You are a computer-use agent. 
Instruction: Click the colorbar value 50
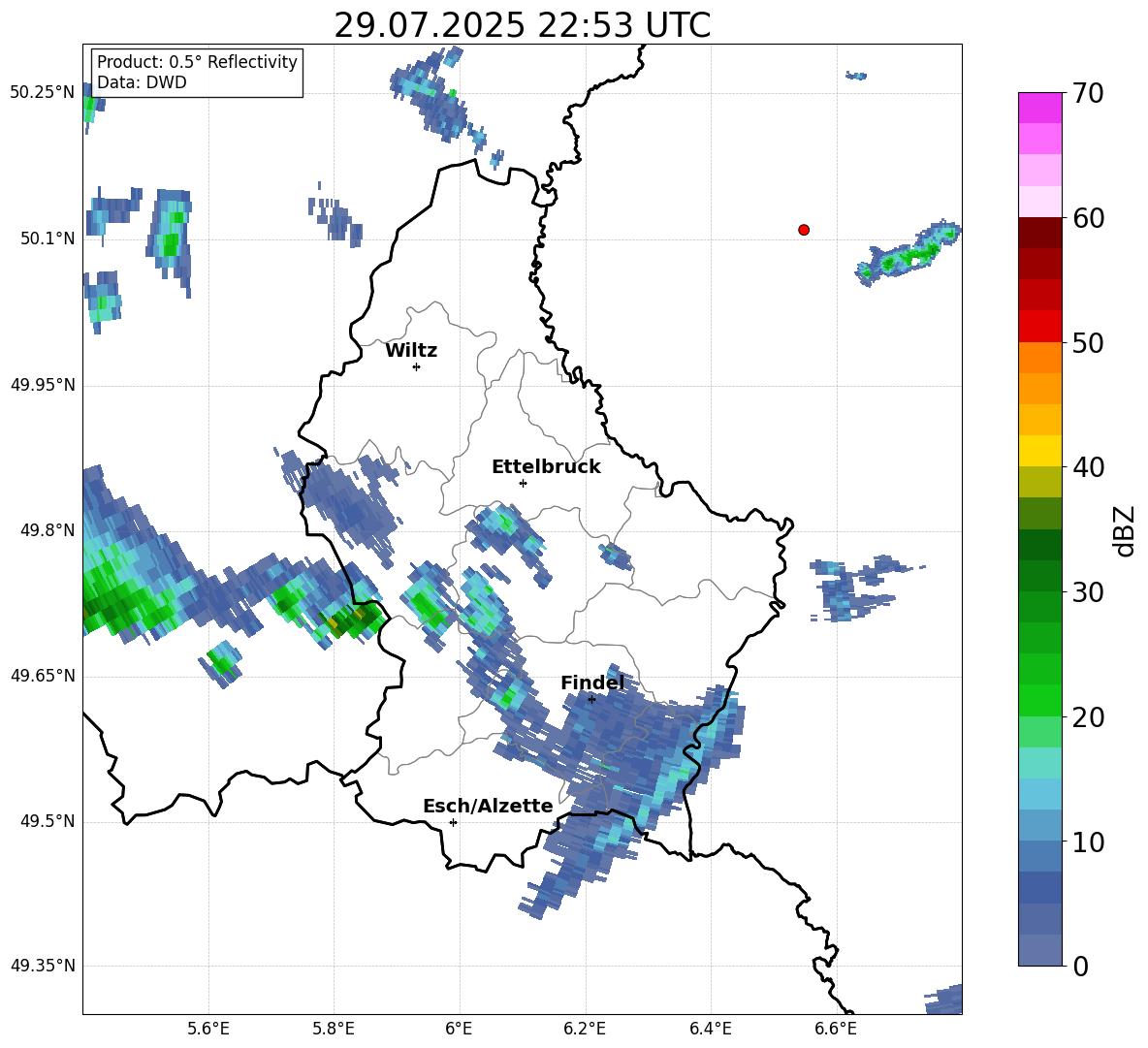click(x=1088, y=343)
